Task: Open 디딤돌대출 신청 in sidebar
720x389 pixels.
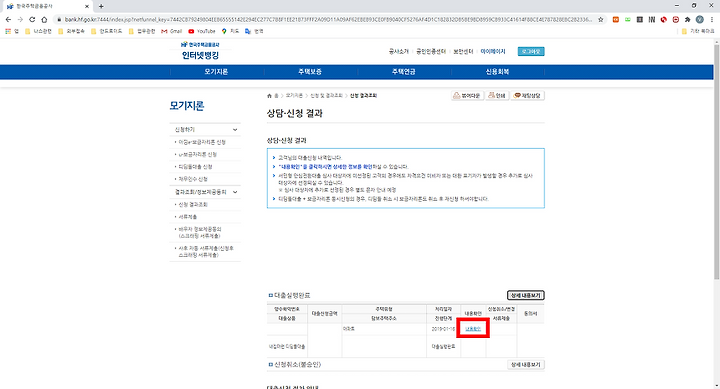Action: [x=195, y=167]
